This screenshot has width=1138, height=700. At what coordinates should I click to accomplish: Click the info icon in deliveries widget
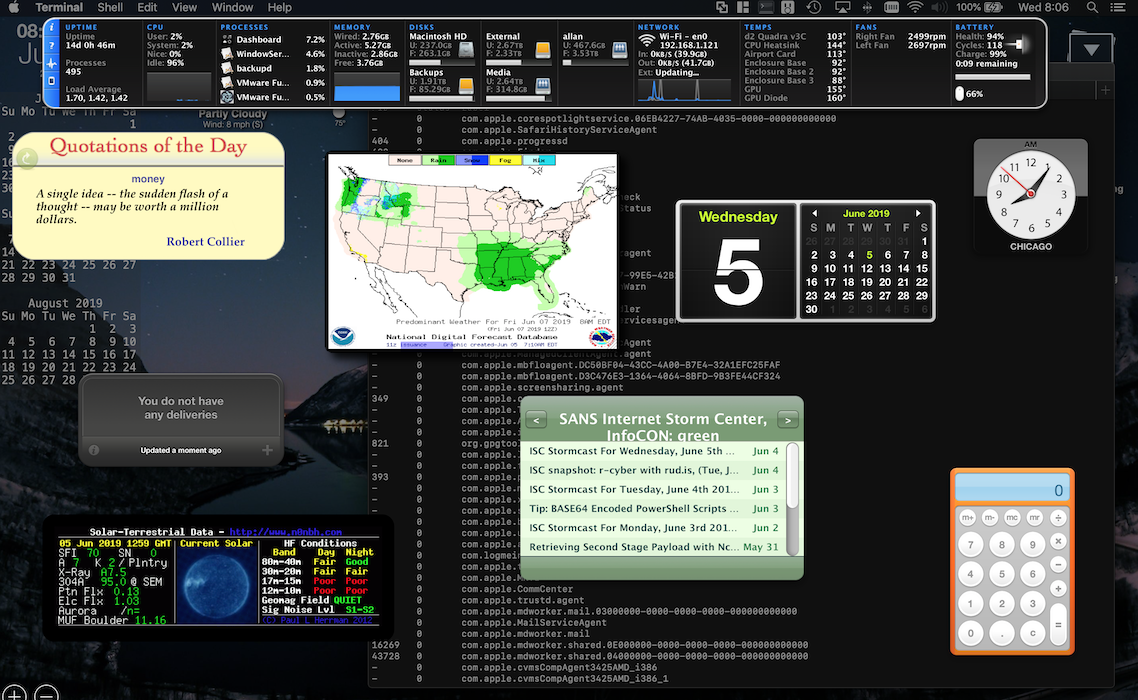(94, 450)
